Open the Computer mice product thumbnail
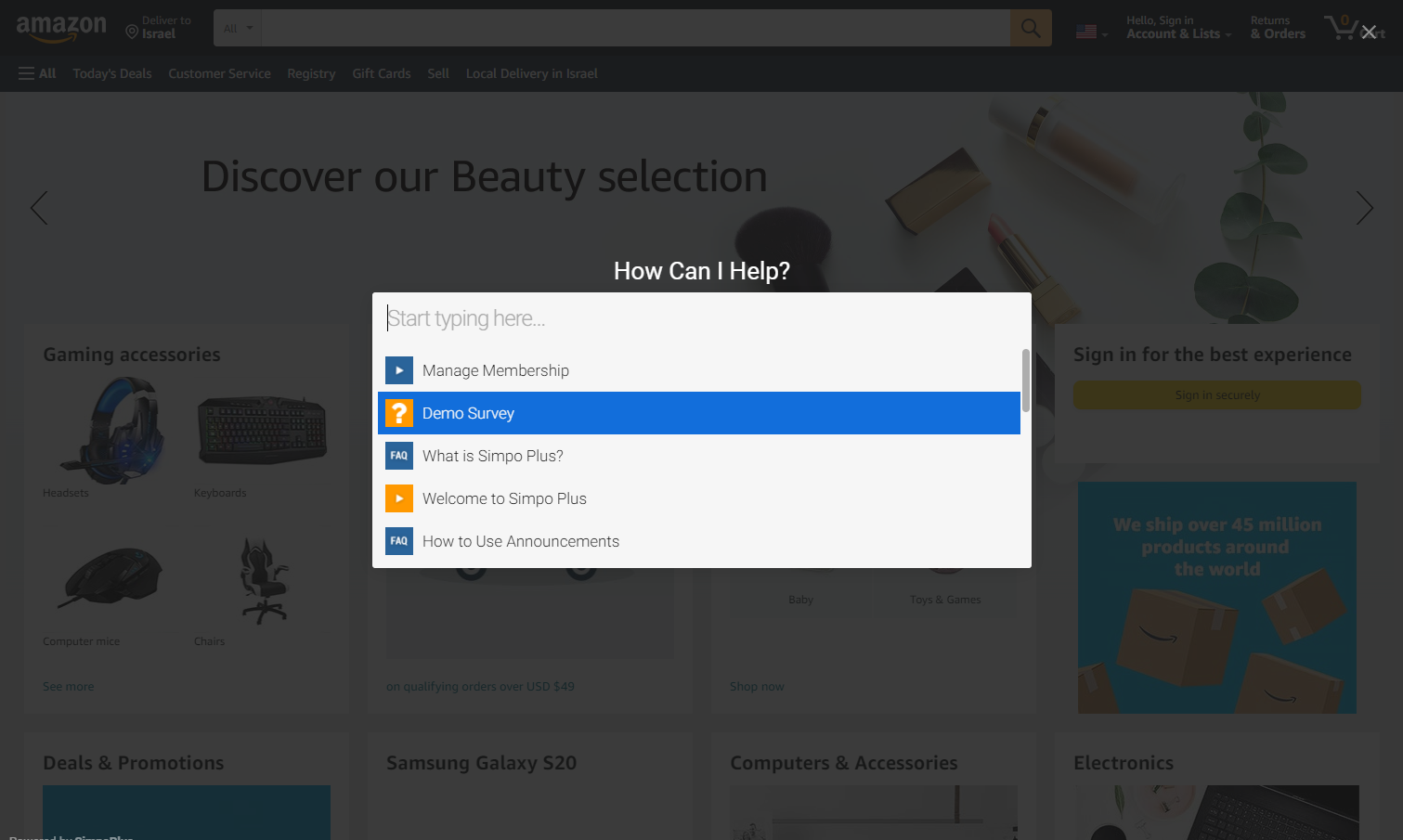This screenshot has height=840, width=1403. point(111,579)
